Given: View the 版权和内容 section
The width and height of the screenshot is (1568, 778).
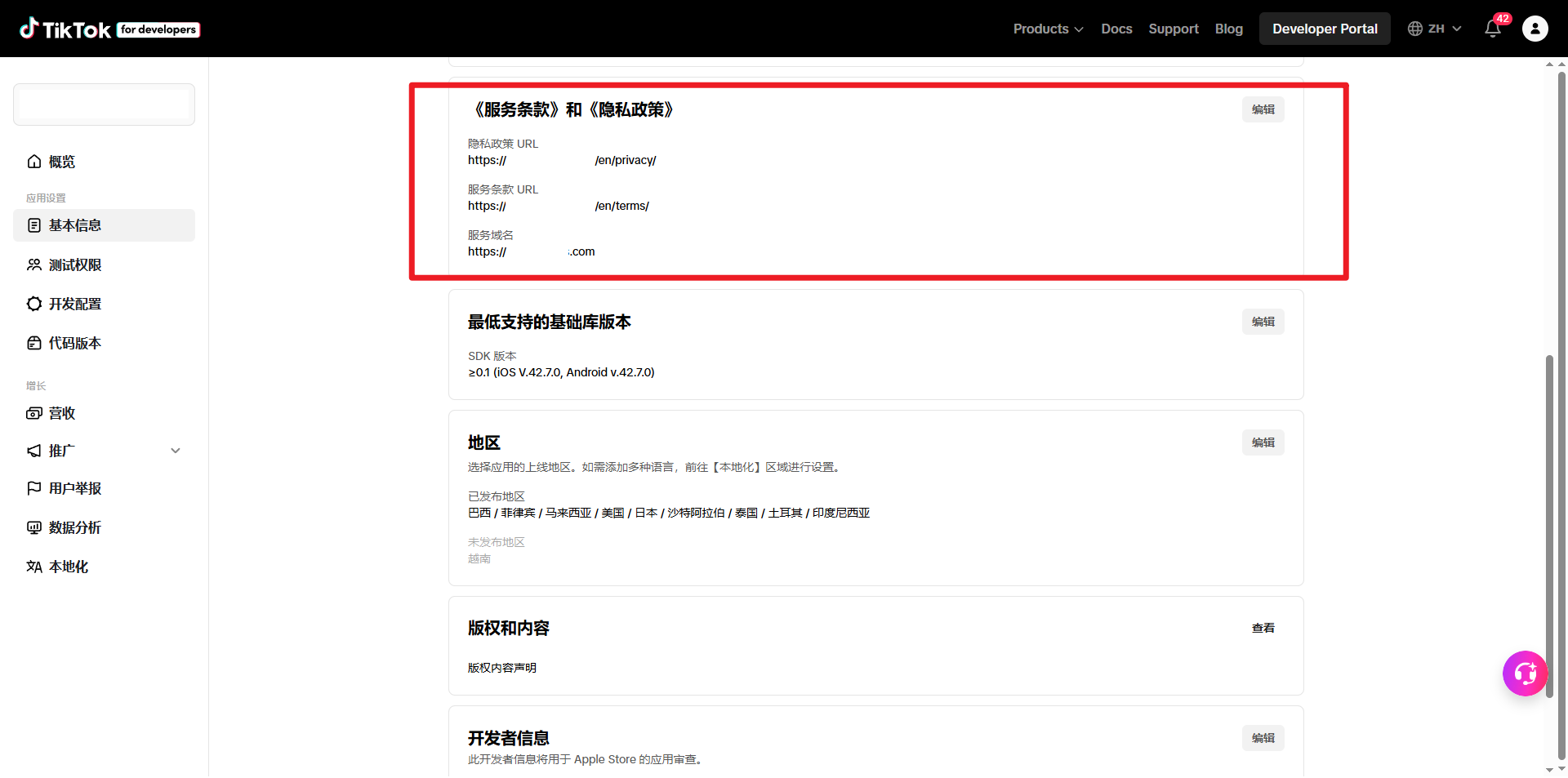Looking at the screenshot, I should click(x=1263, y=628).
